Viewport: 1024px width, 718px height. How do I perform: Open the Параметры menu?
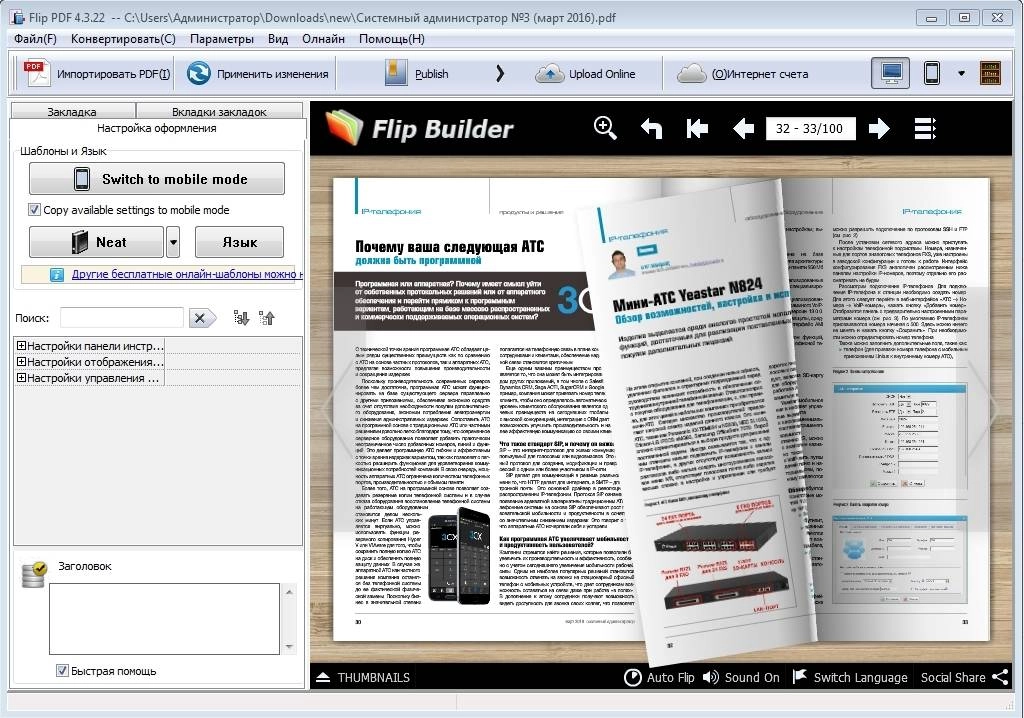[221, 39]
